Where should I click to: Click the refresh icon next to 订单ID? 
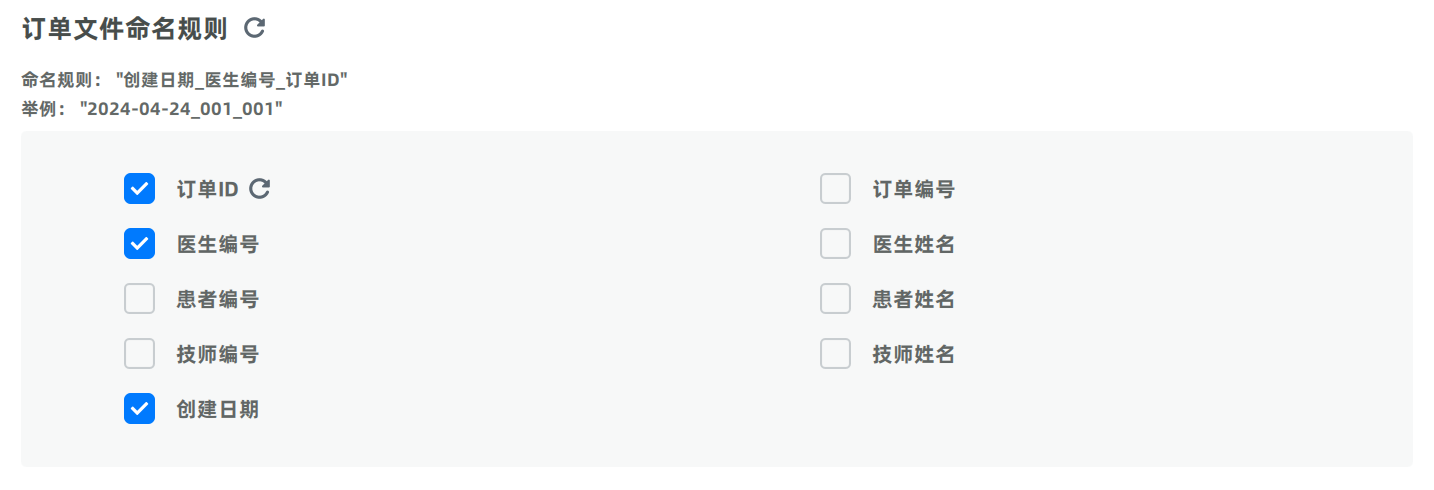coord(260,188)
